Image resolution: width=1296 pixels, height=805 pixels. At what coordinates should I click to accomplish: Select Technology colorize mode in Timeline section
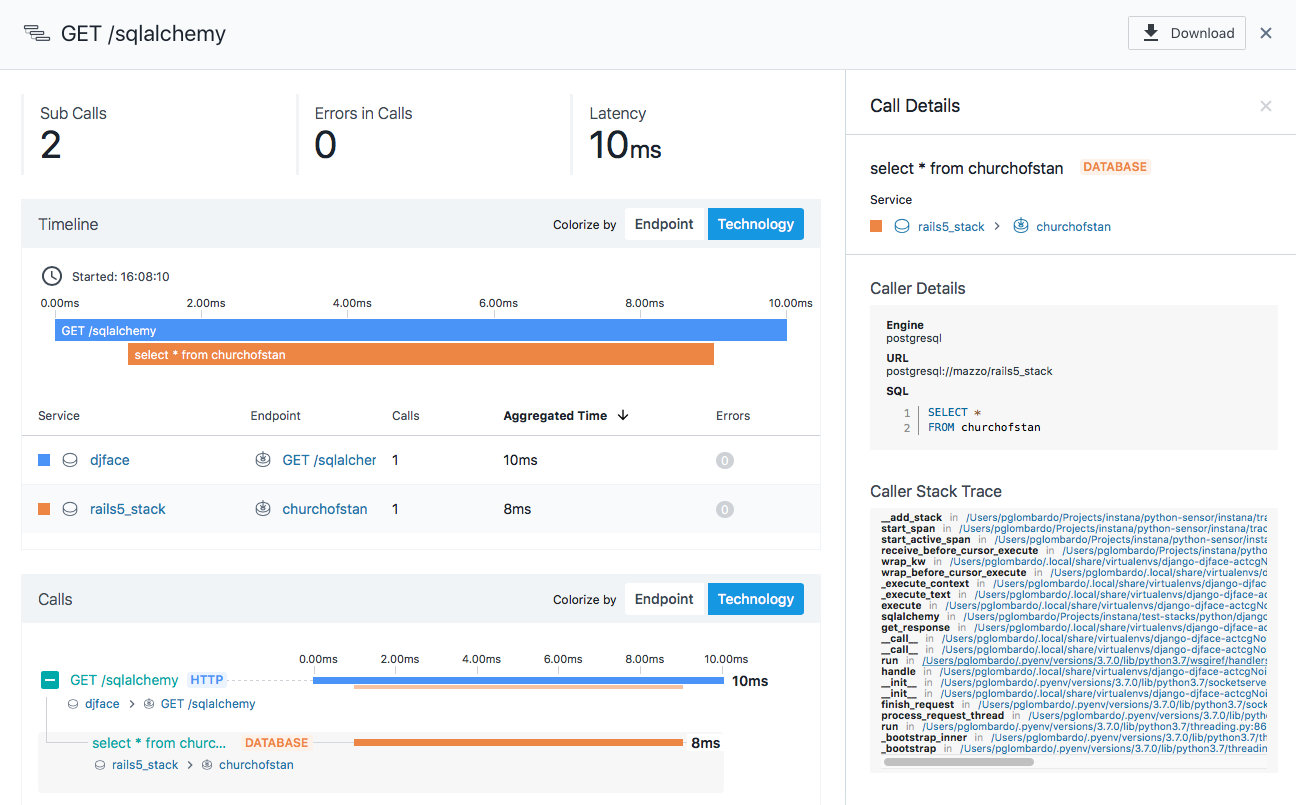[x=755, y=224]
